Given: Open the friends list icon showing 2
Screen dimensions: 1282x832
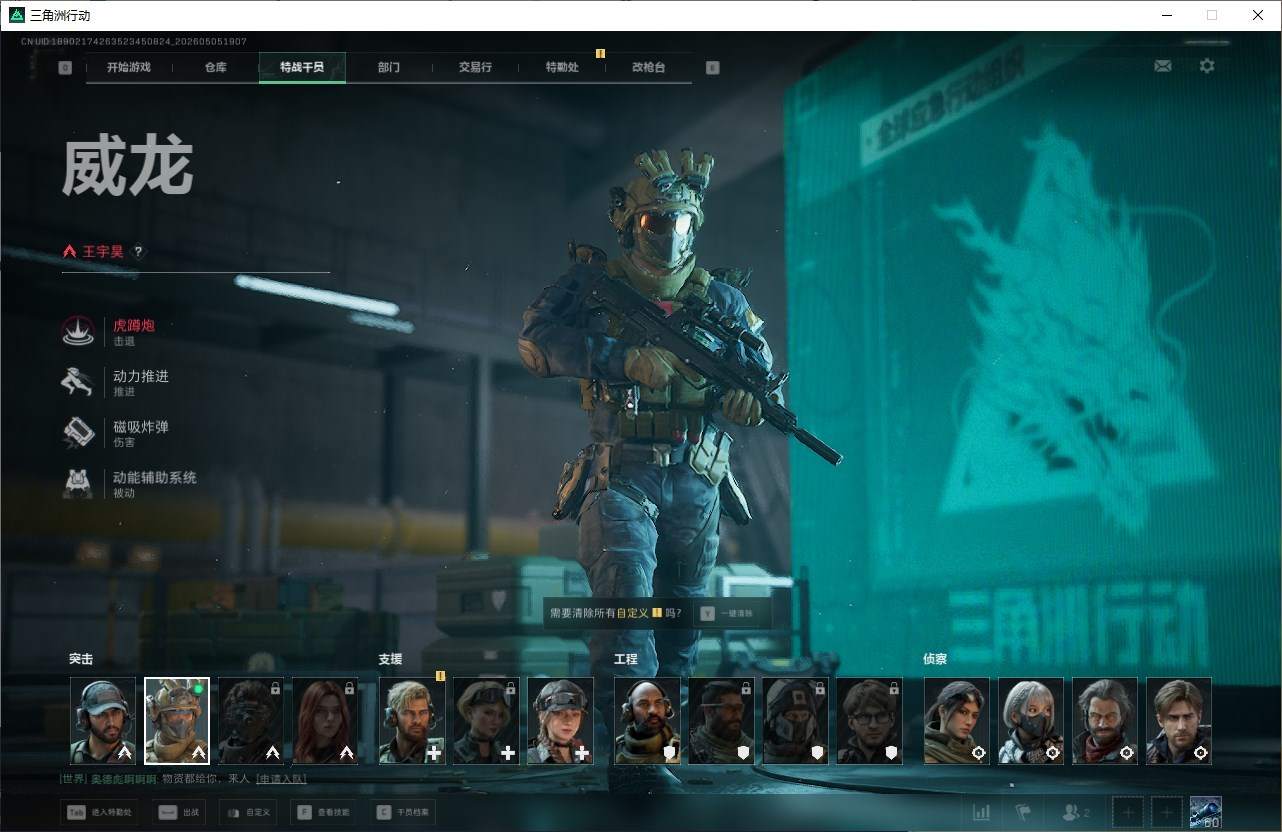Looking at the screenshot, I should 1075,812.
